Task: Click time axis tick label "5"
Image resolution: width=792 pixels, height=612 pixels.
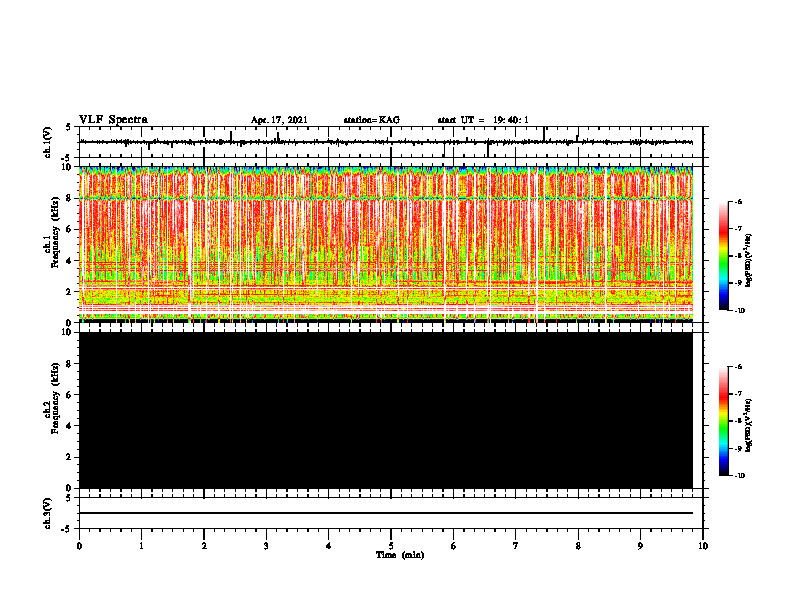Action: (391, 546)
